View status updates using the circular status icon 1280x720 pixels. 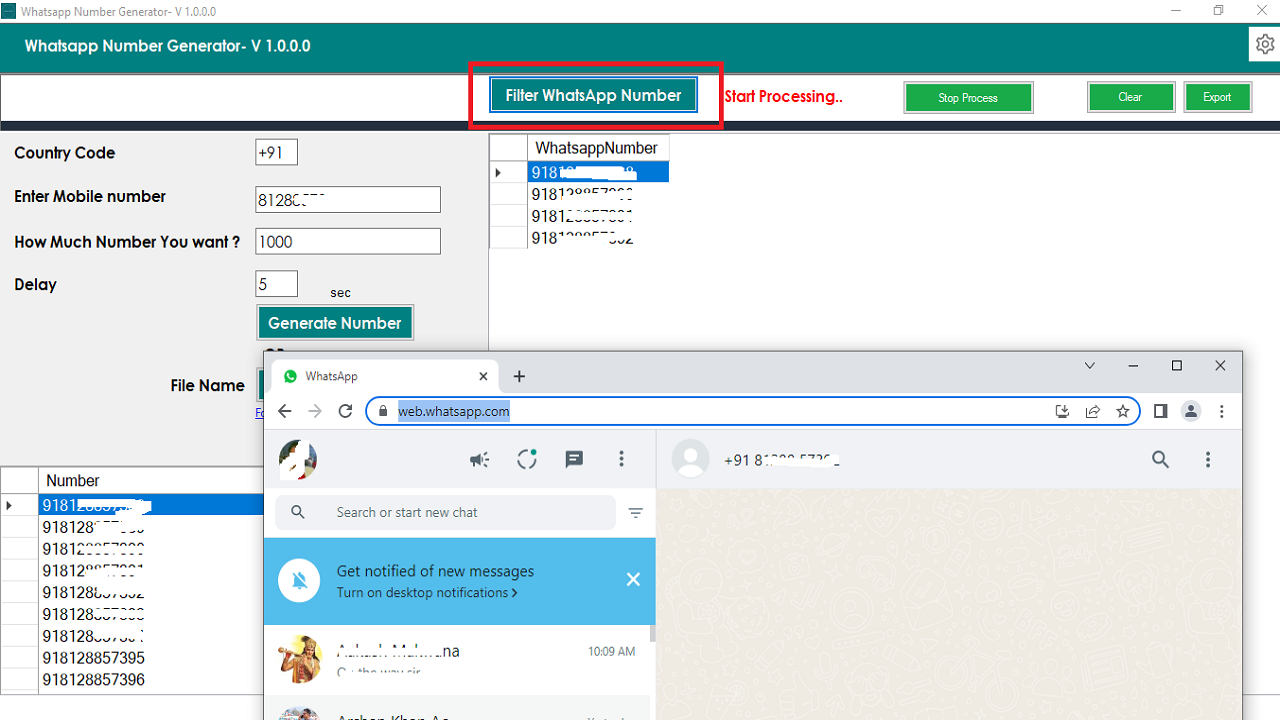point(527,459)
